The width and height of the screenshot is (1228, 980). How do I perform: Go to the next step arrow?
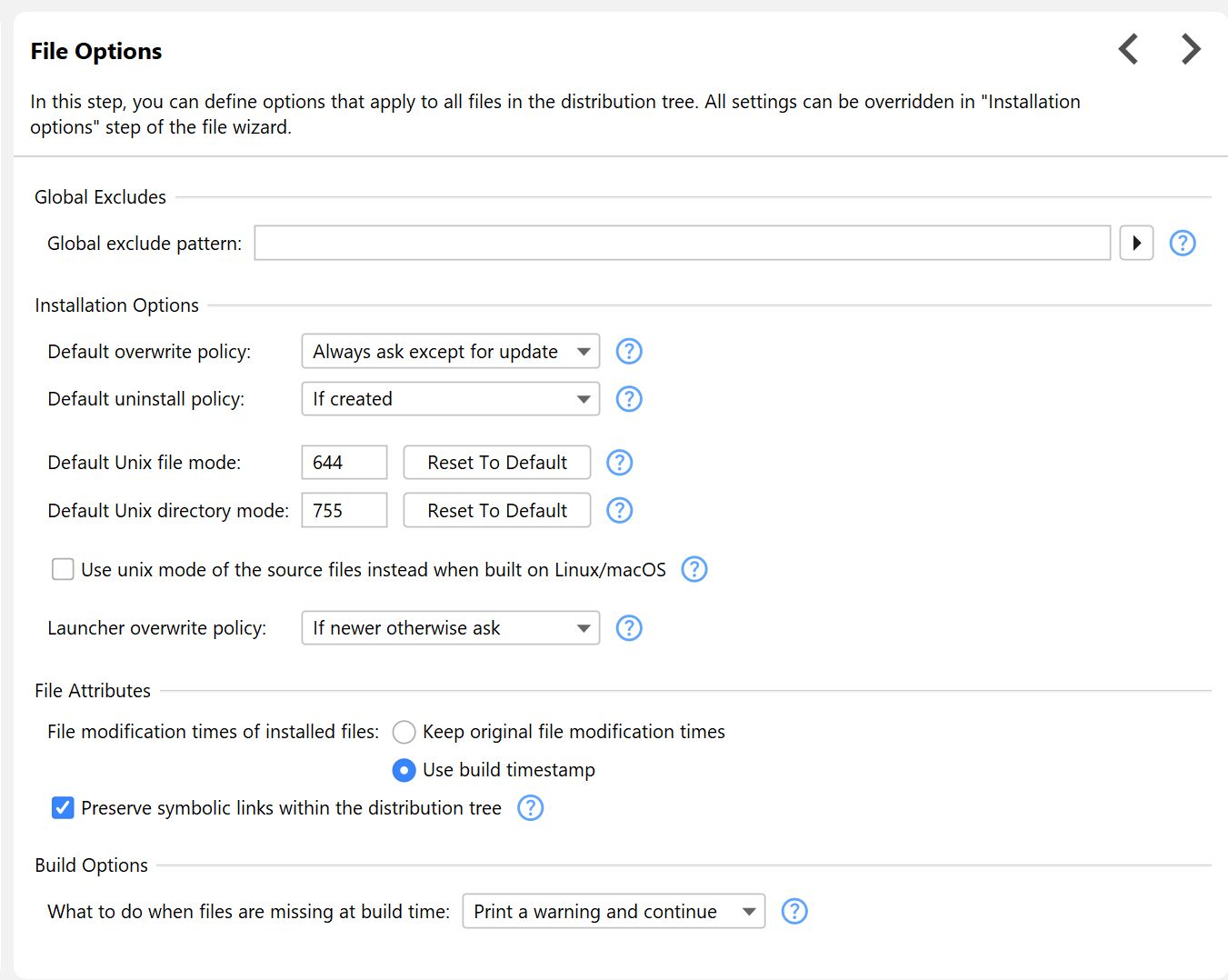[x=1191, y=49]
